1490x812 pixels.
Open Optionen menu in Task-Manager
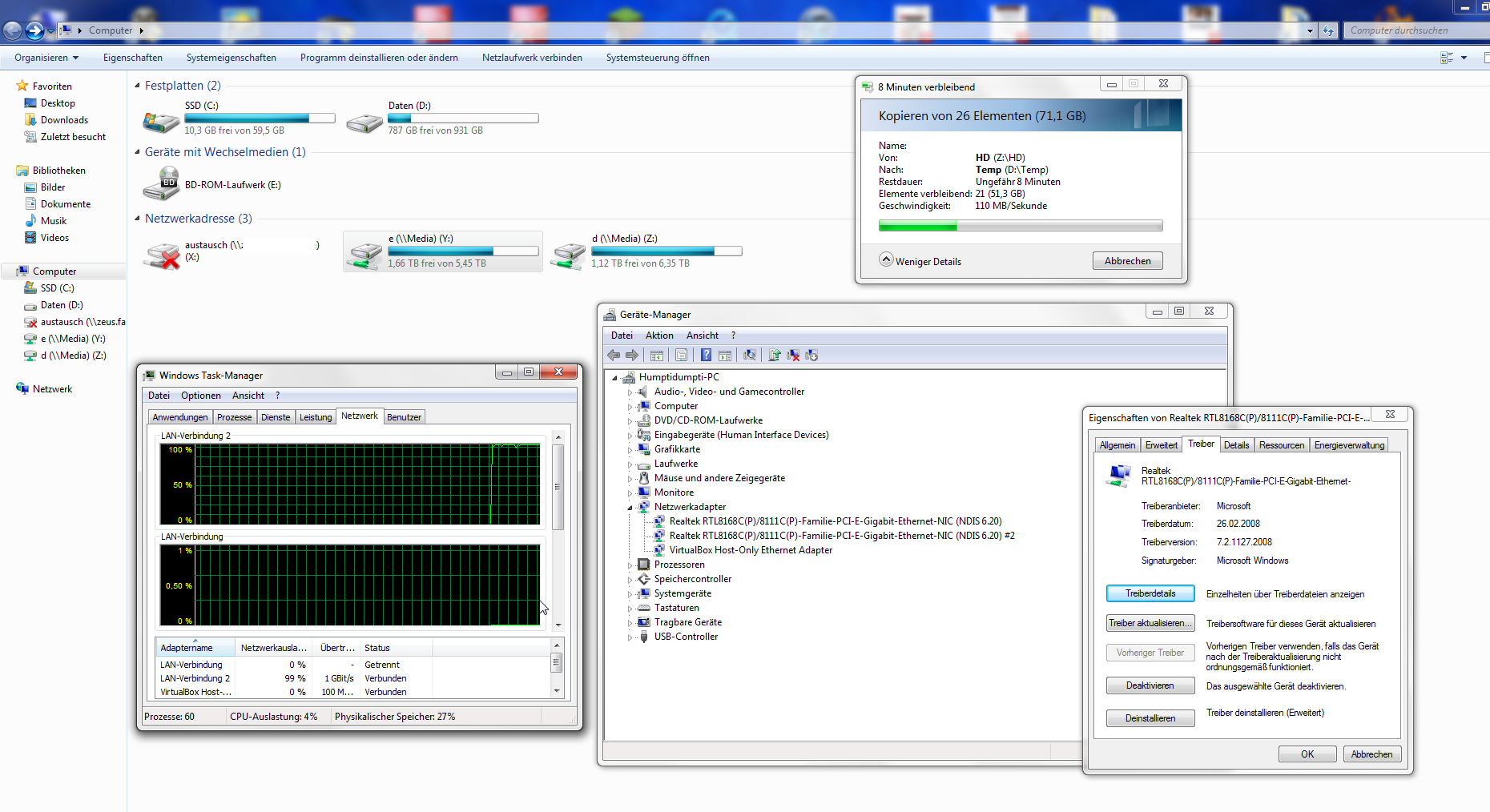point(201,396)
